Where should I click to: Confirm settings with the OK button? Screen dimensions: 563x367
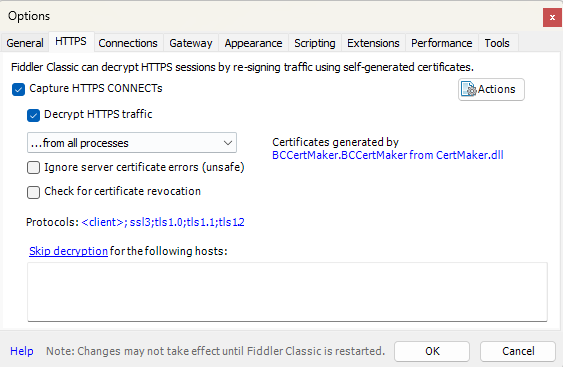pos(432,351)
